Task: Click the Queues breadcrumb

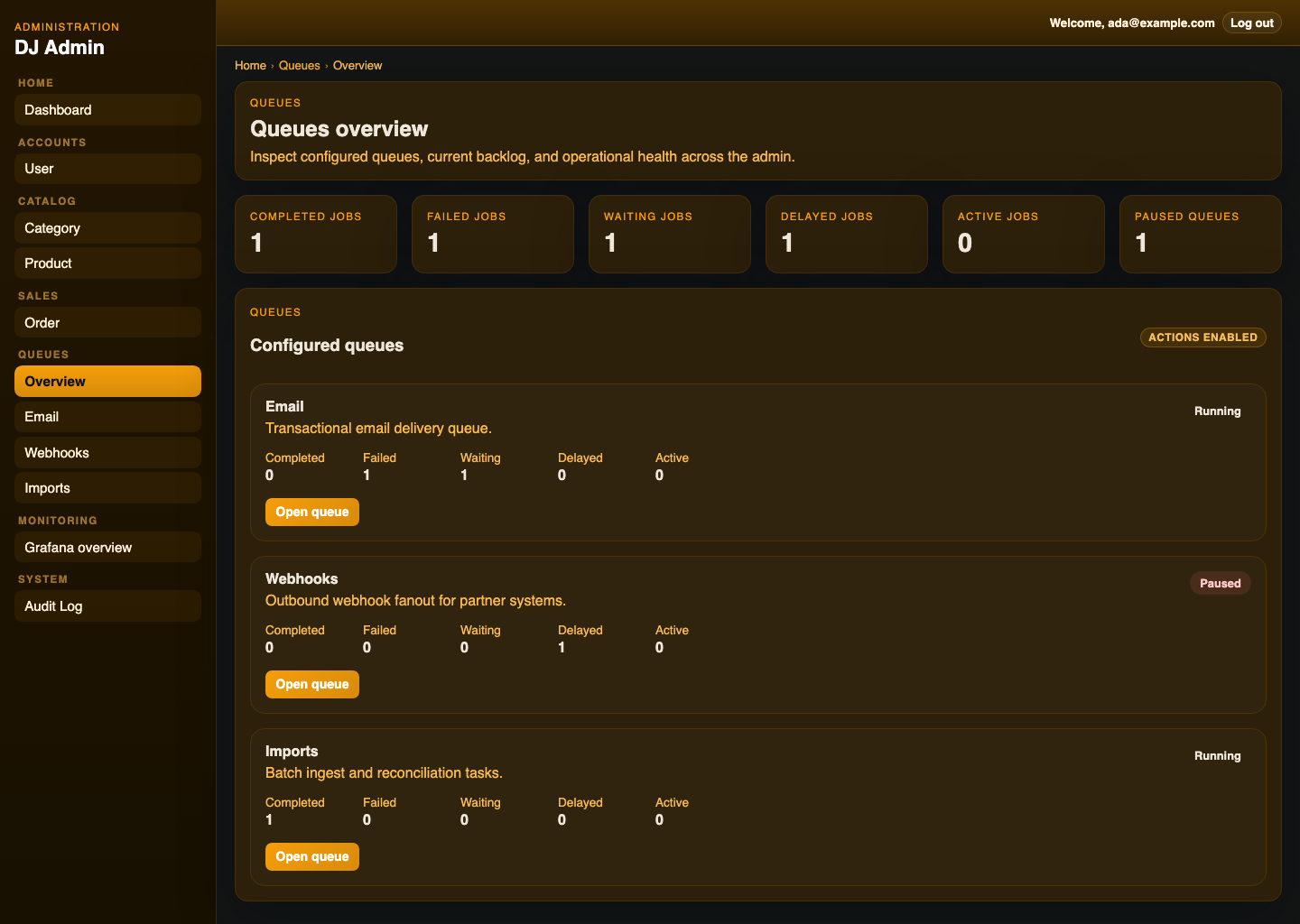Action: coord(299,65)
